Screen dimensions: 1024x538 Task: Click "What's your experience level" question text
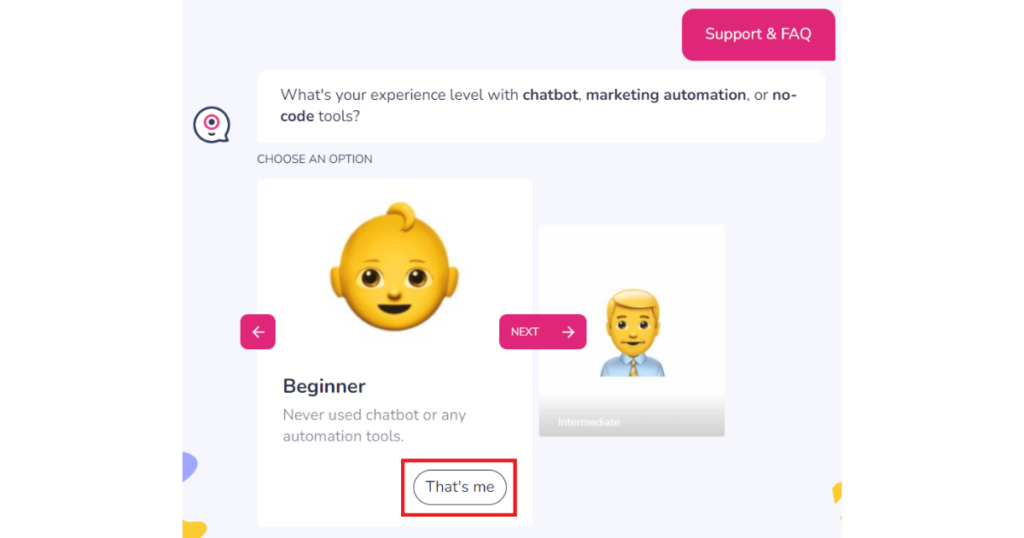[400, 95]
